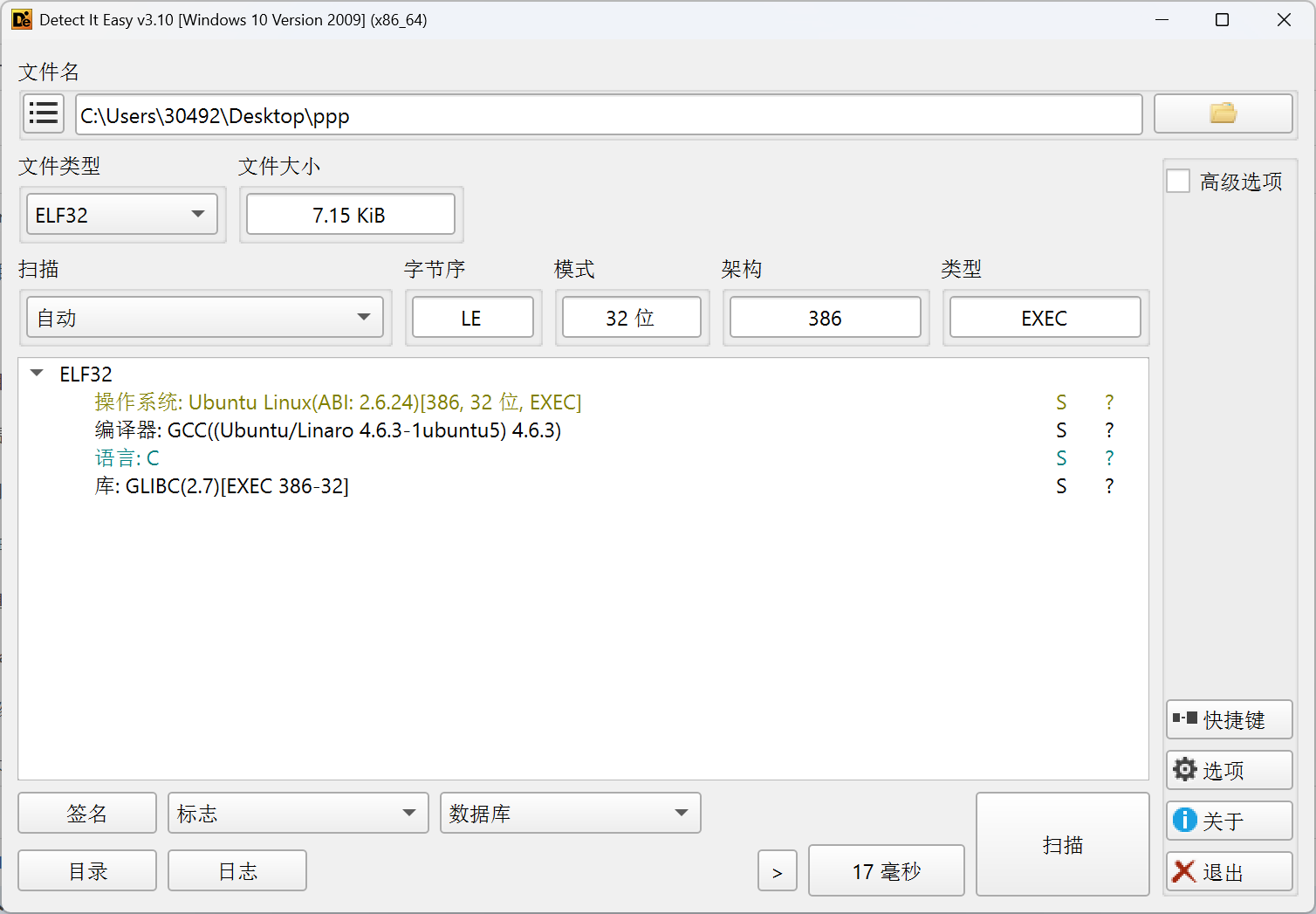Click the 7.15 KiB file size field

point(351,215)
